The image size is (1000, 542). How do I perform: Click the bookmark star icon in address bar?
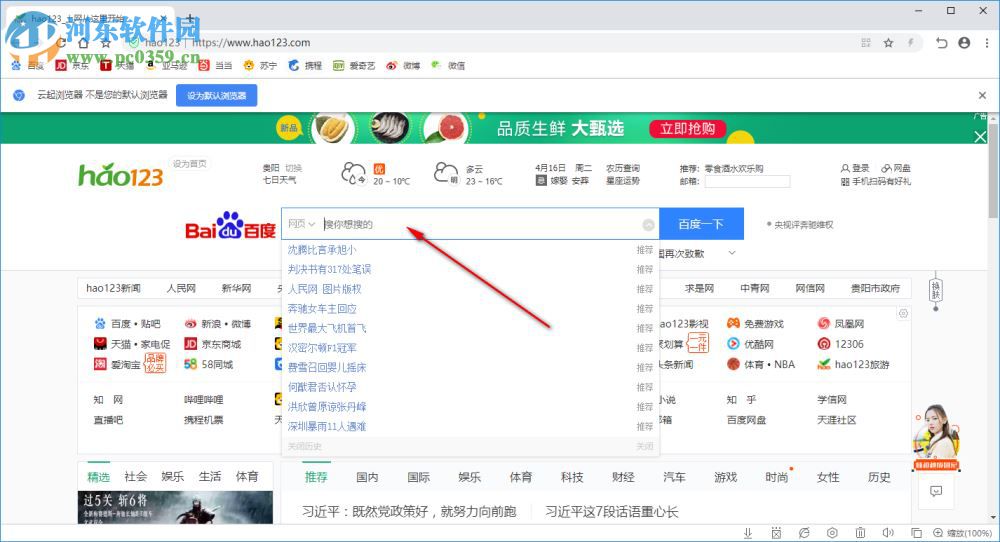tap(888, 43)
